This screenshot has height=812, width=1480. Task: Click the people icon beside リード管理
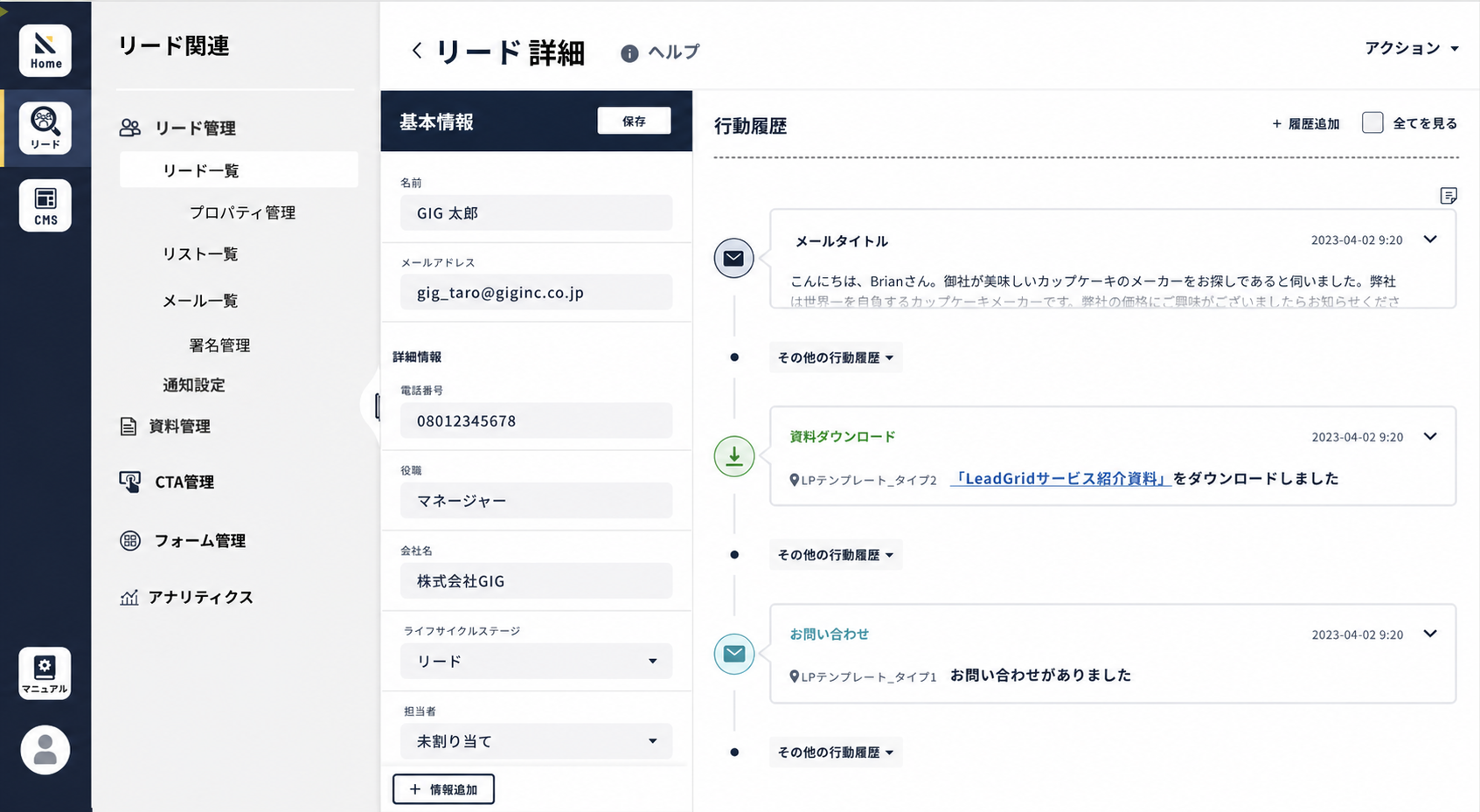click(x=130, y=128)
